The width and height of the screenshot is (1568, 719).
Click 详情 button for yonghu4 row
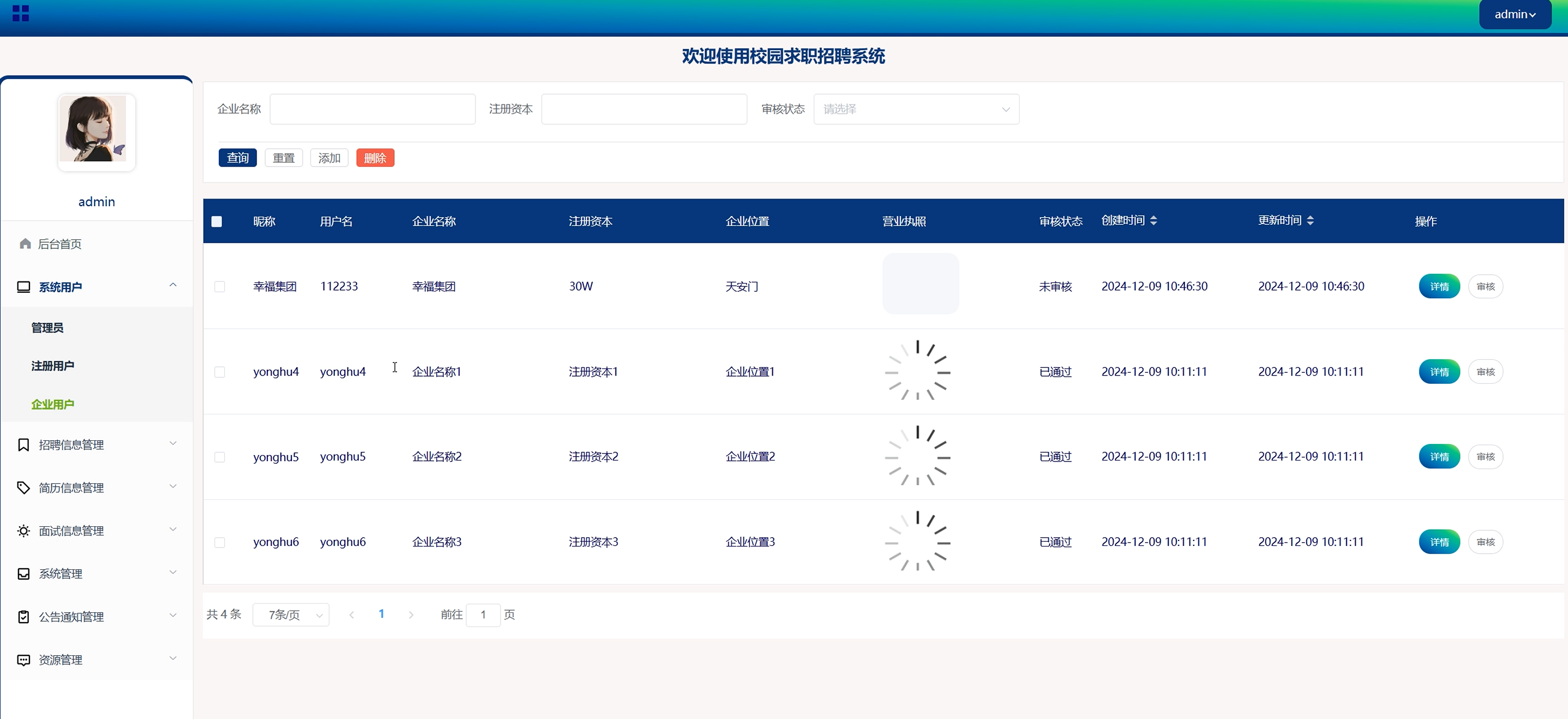1439,372
